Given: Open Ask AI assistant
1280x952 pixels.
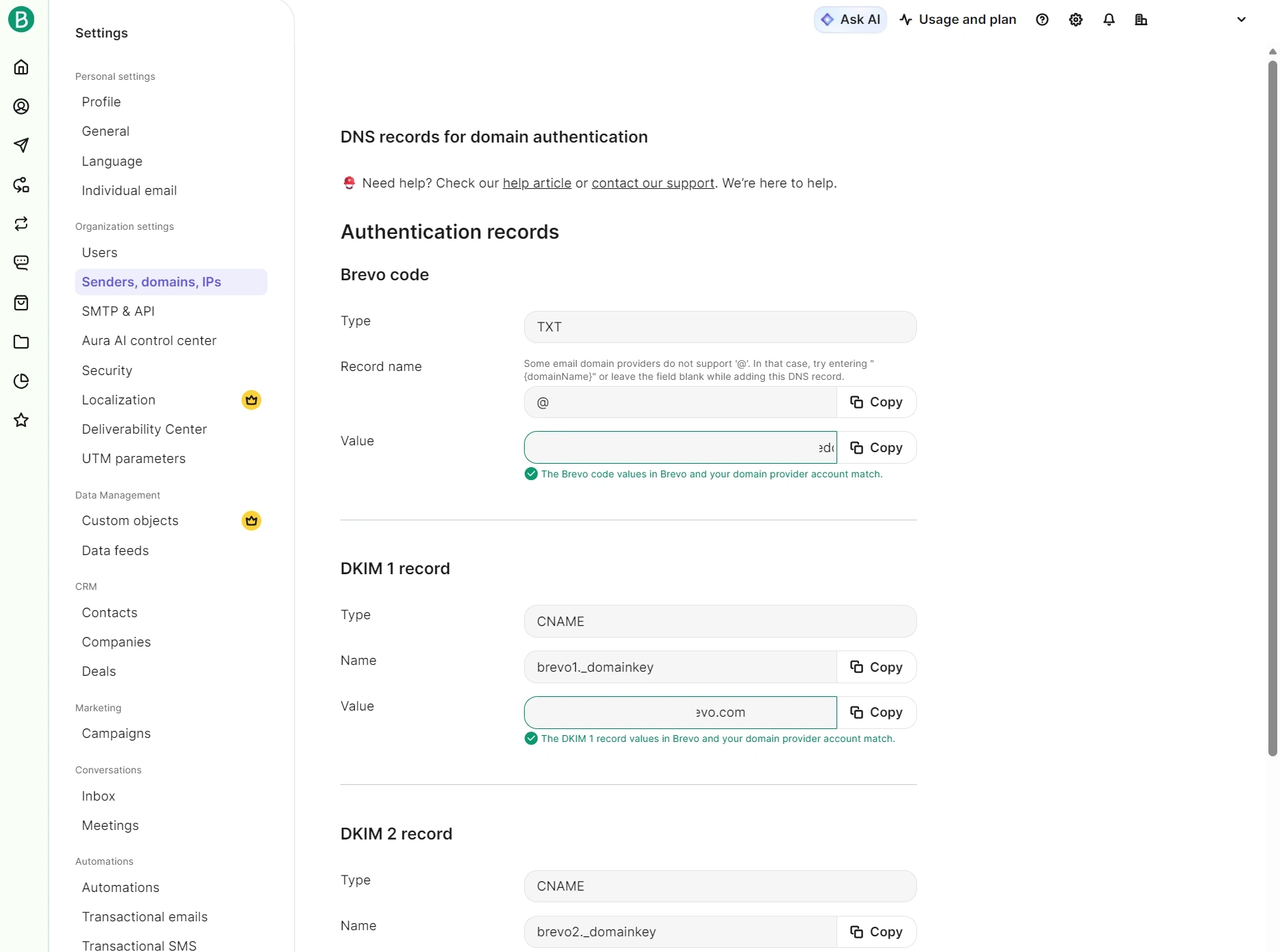Looking at the screenshot, I should pos(850,20).
